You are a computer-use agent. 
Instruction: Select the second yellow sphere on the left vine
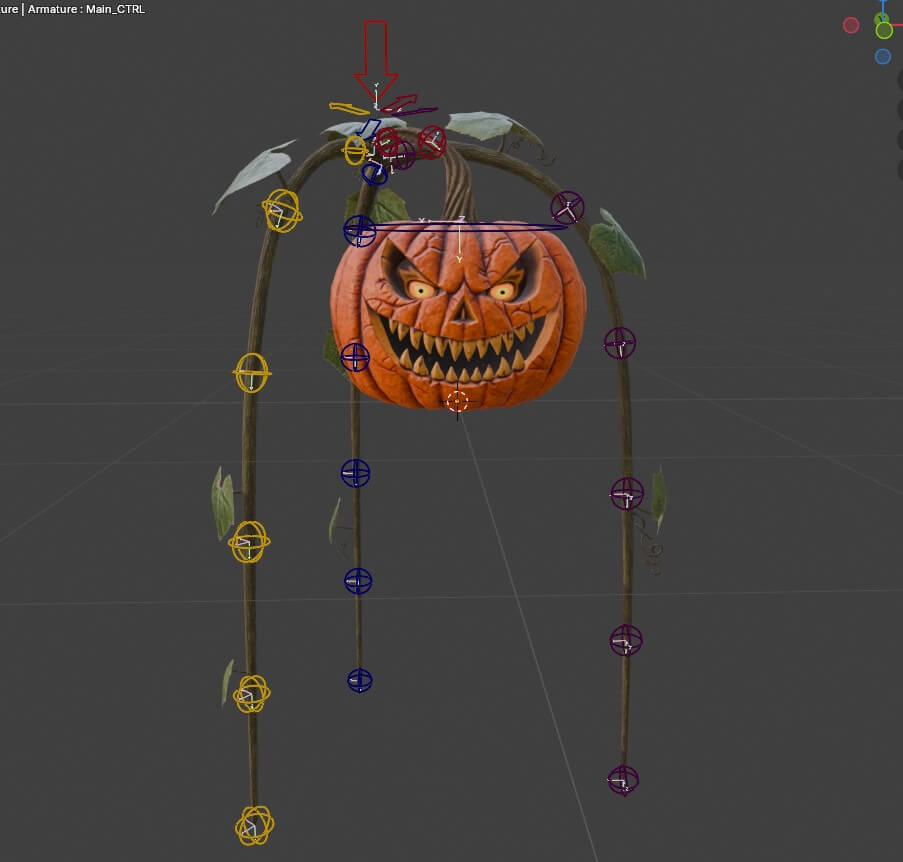point(252,373)
